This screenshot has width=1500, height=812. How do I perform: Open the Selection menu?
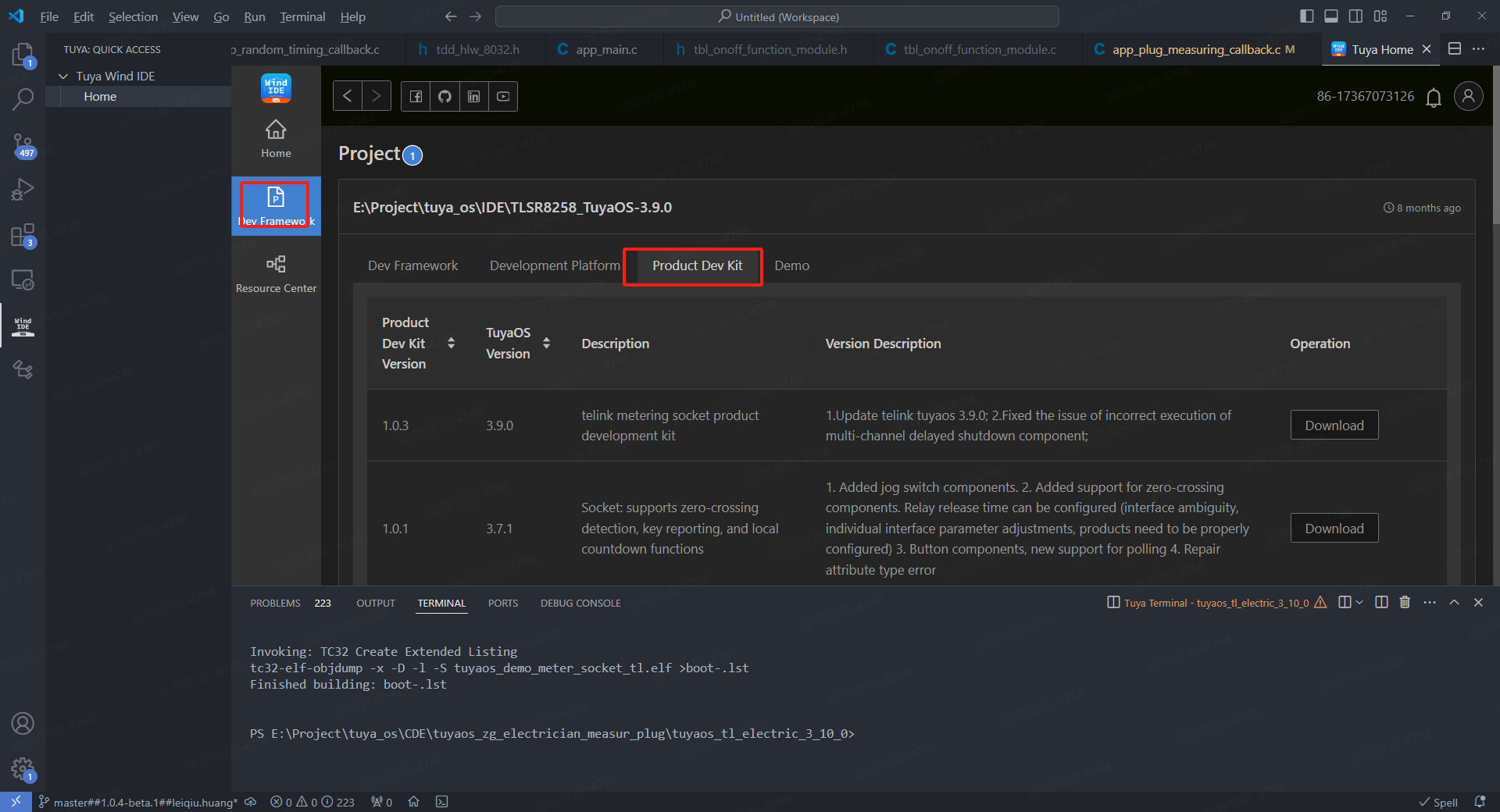(133, 16)
